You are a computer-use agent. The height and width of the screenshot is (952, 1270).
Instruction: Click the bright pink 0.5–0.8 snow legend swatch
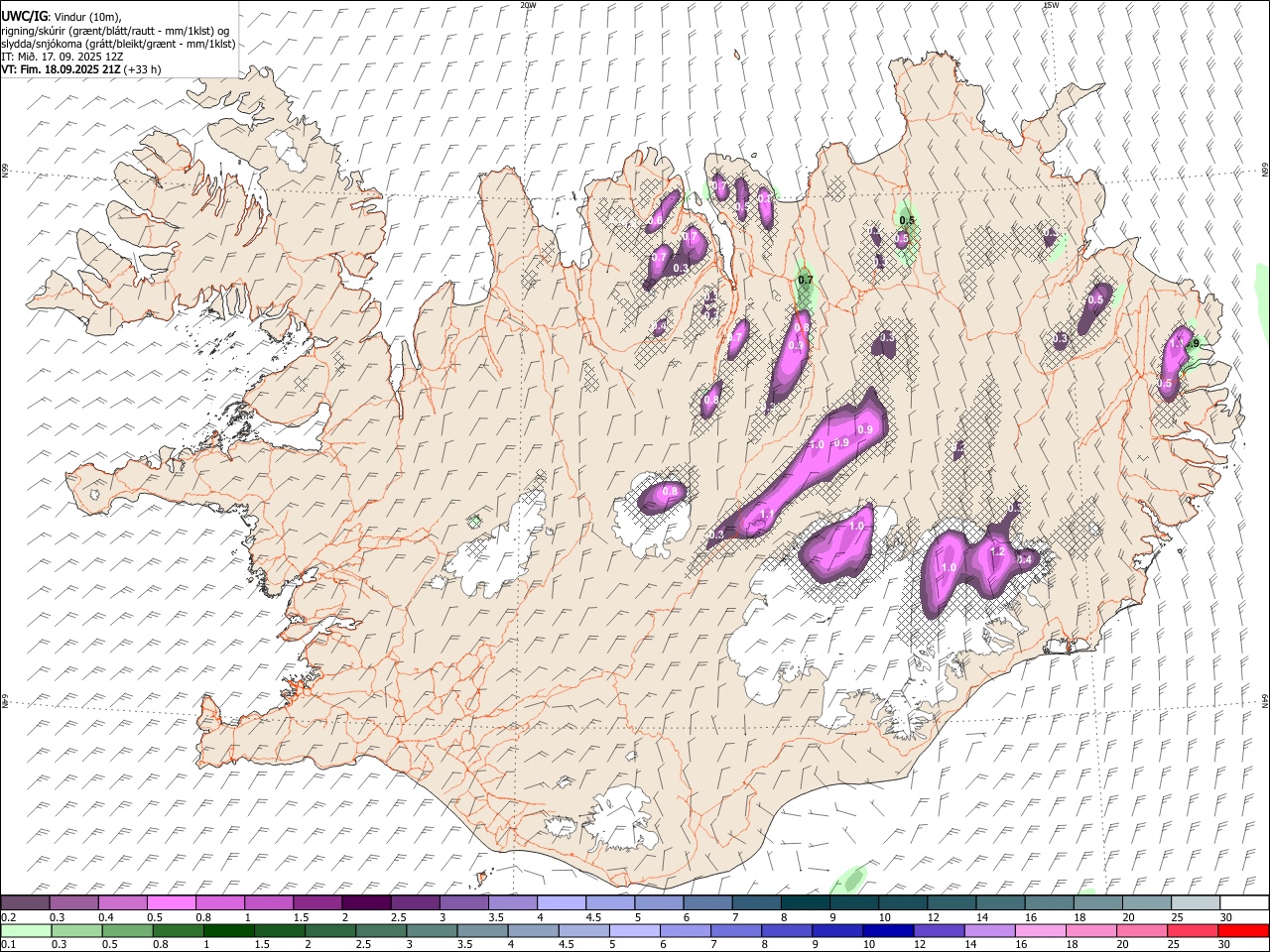pos(173,902)
